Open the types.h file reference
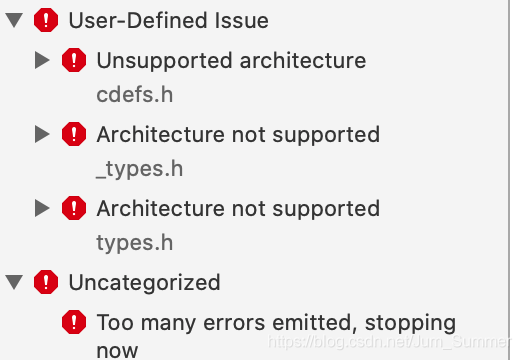 [135, 243]
